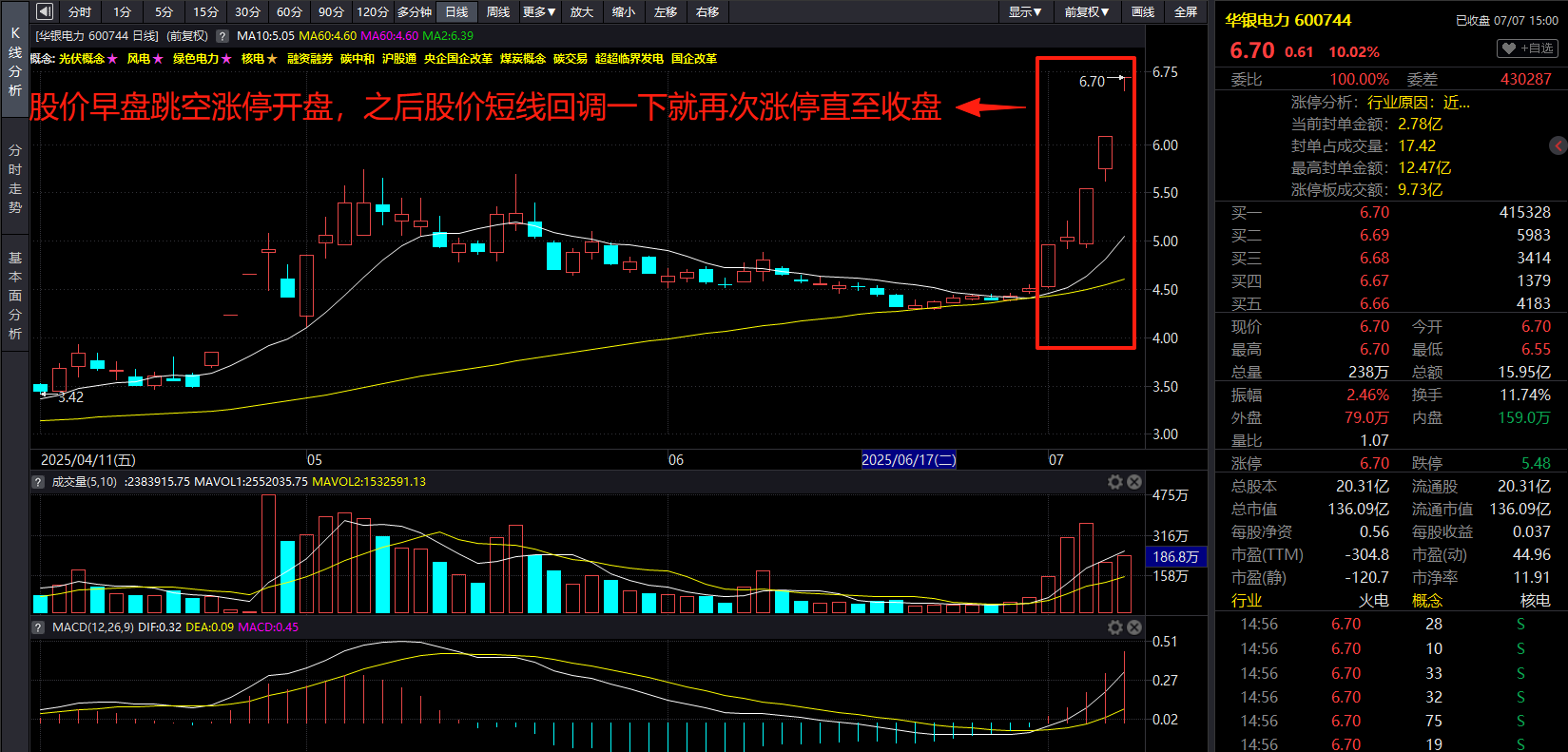Screen dimensions: 1568x752
Task: Click 右移 to shift chart right
Action: [x=707, y=11]
